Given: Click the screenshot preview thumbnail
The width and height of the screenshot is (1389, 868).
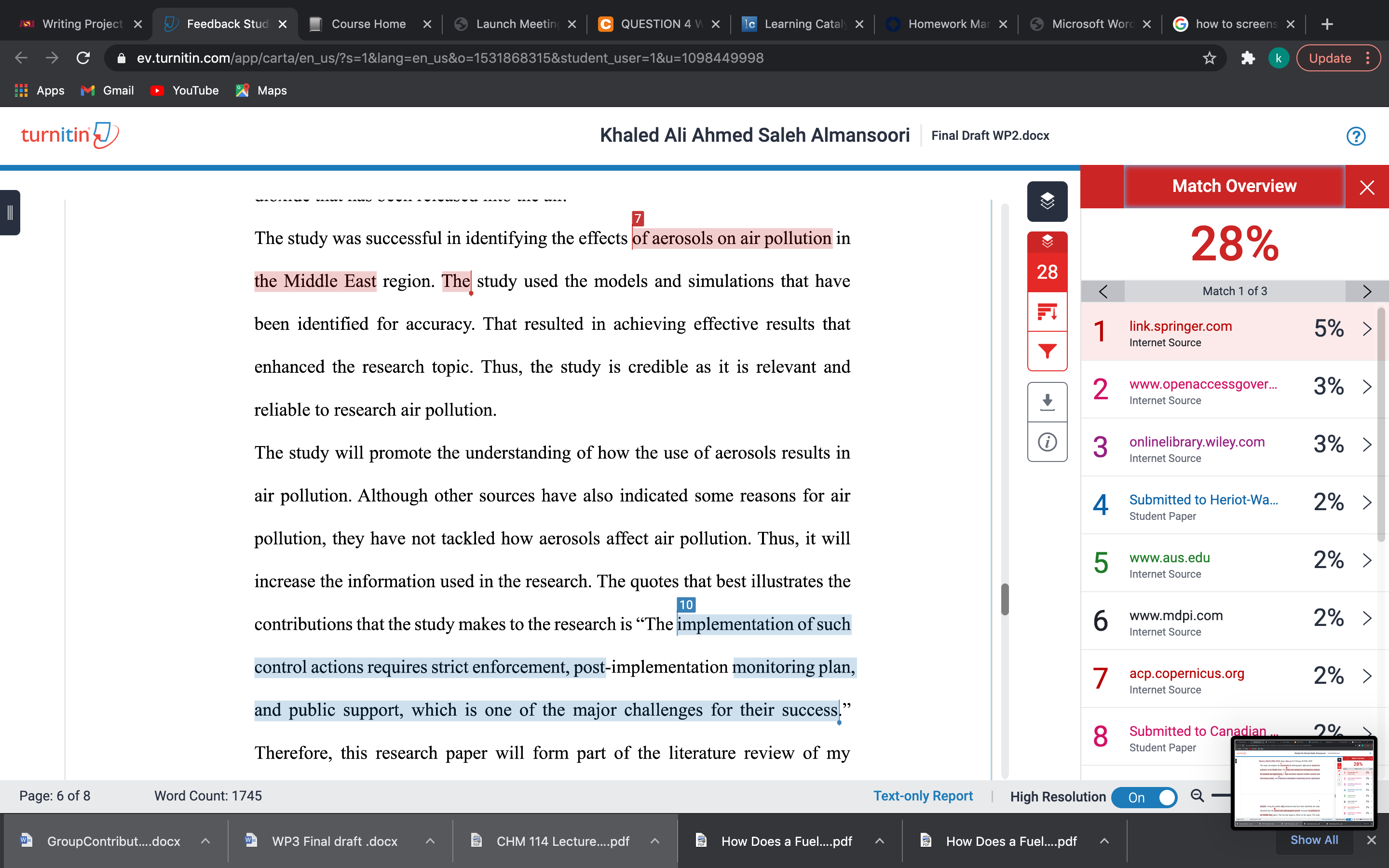Looking at the screenshot, I should [x=1304, y=783].
